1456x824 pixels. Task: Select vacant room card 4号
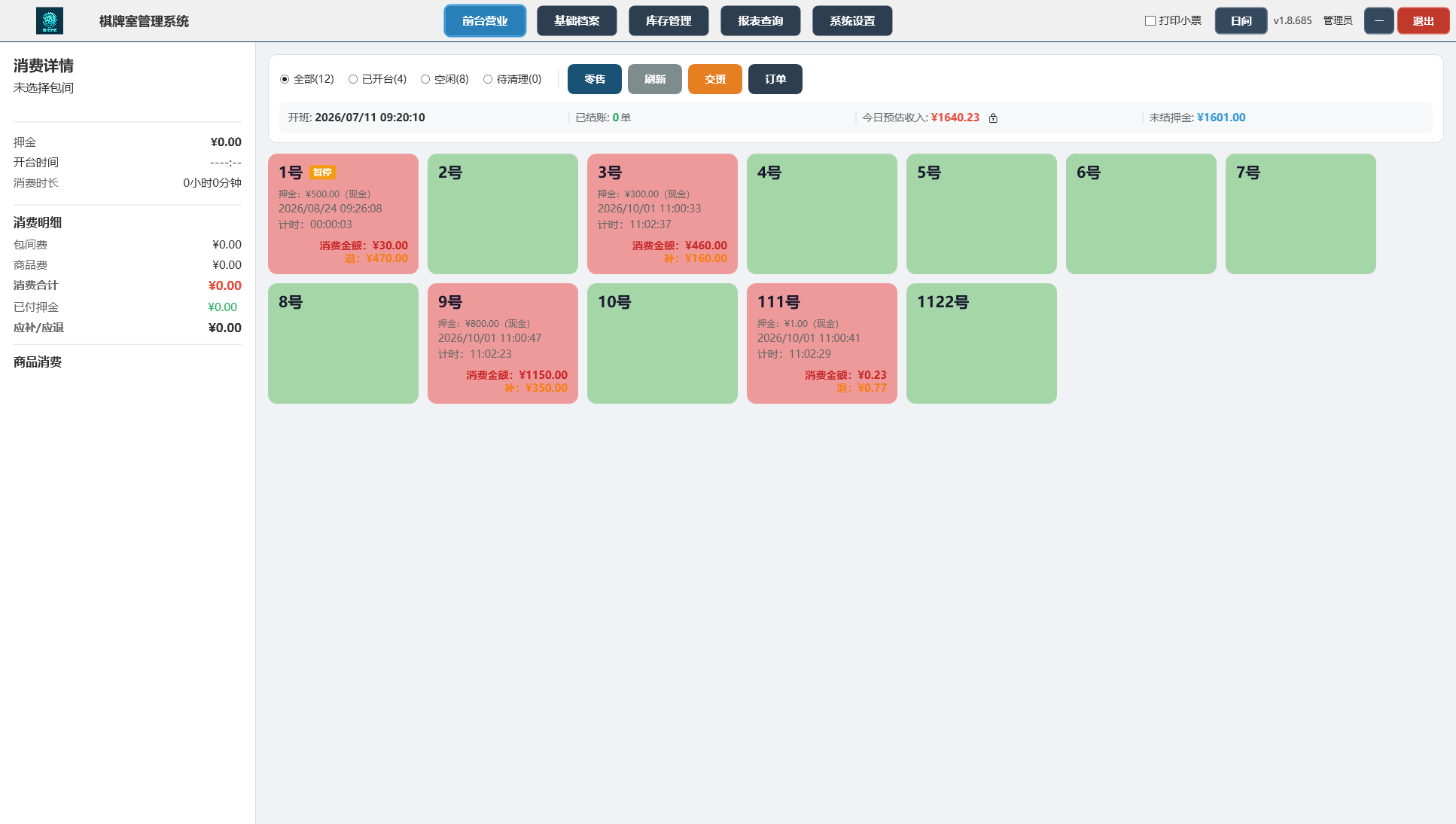point(822,214)
